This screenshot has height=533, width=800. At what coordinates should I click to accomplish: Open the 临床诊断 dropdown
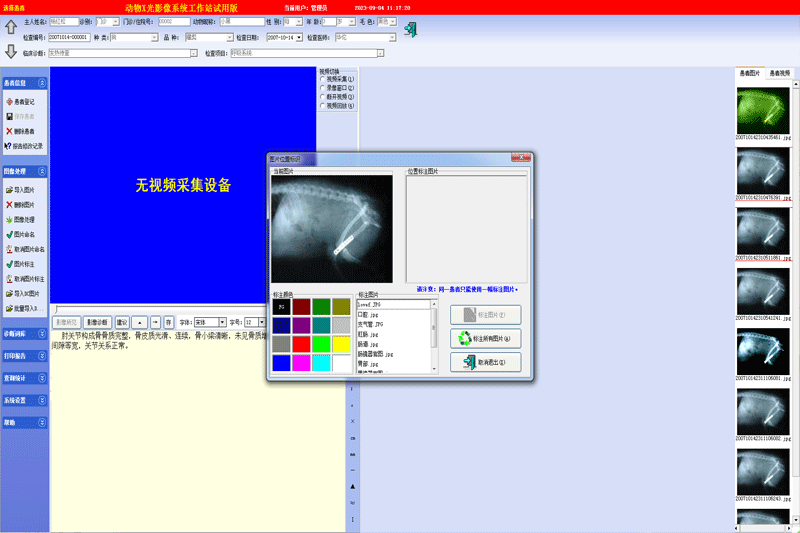(x=194, y=53)
